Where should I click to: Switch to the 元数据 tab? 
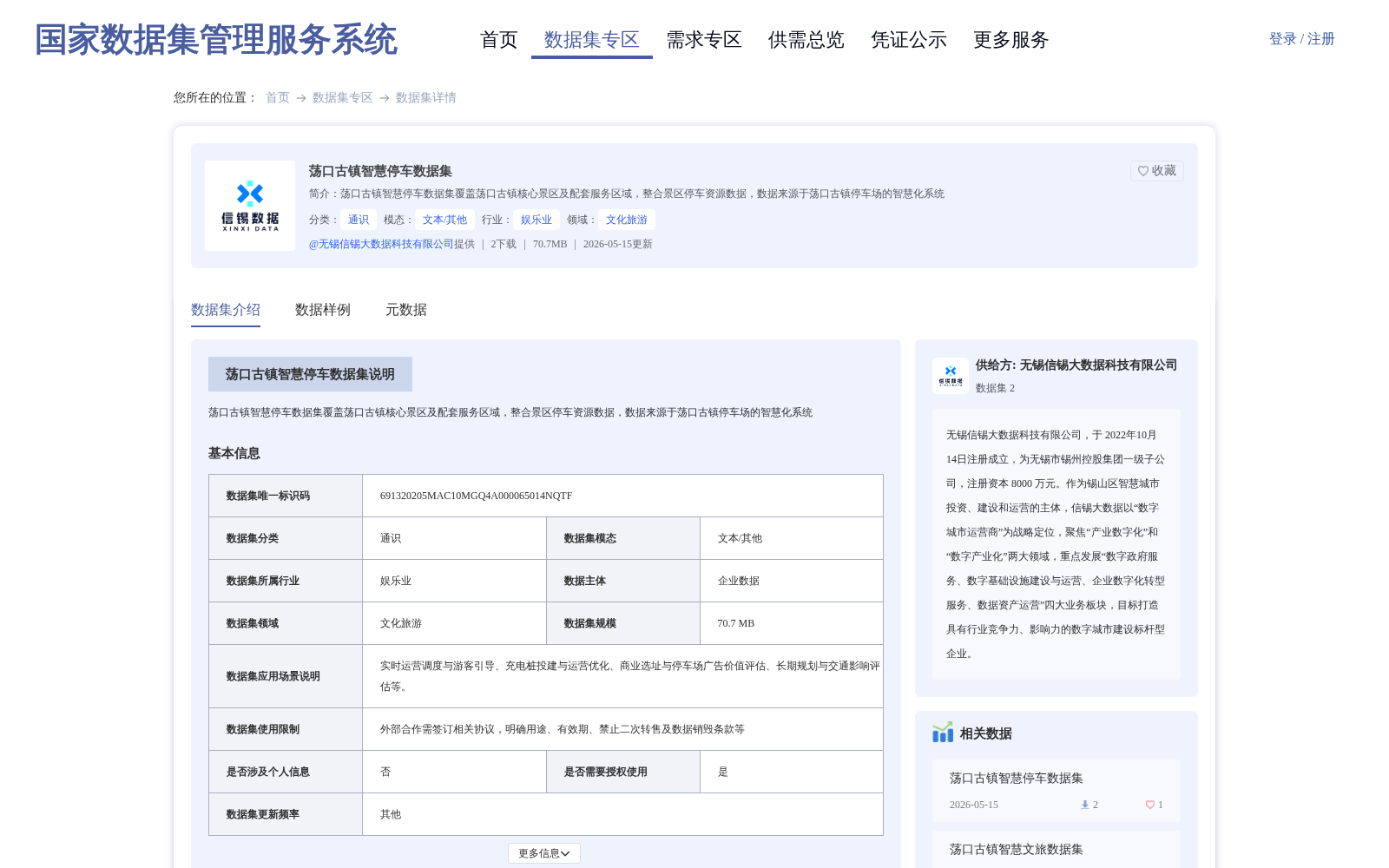(406, 310)
